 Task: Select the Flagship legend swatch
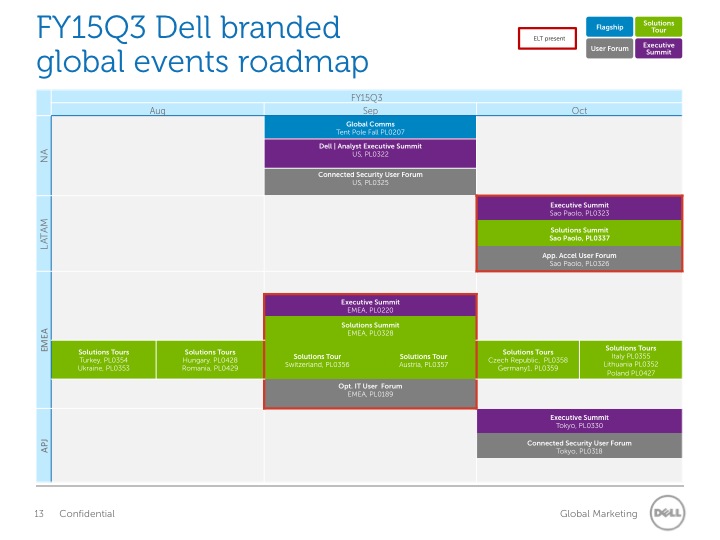pyautogui.click(x=609, y=27)
